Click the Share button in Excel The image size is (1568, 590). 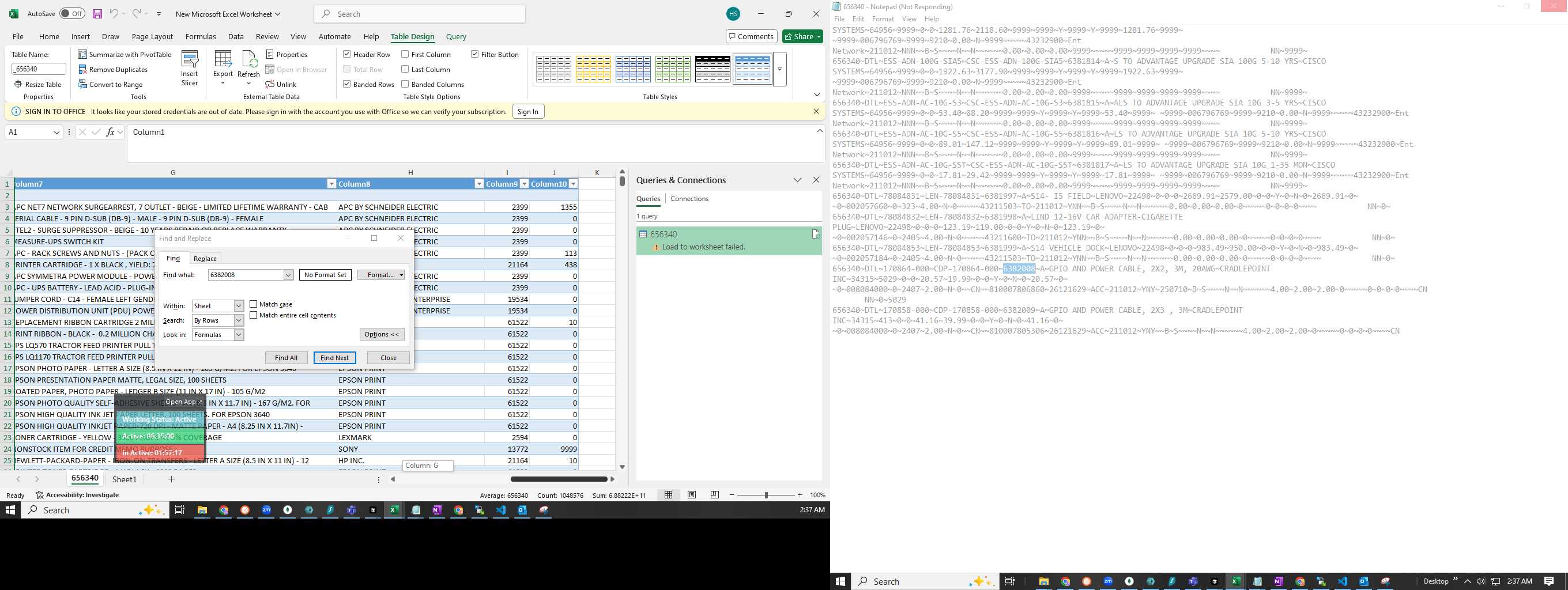coord(802,36)
